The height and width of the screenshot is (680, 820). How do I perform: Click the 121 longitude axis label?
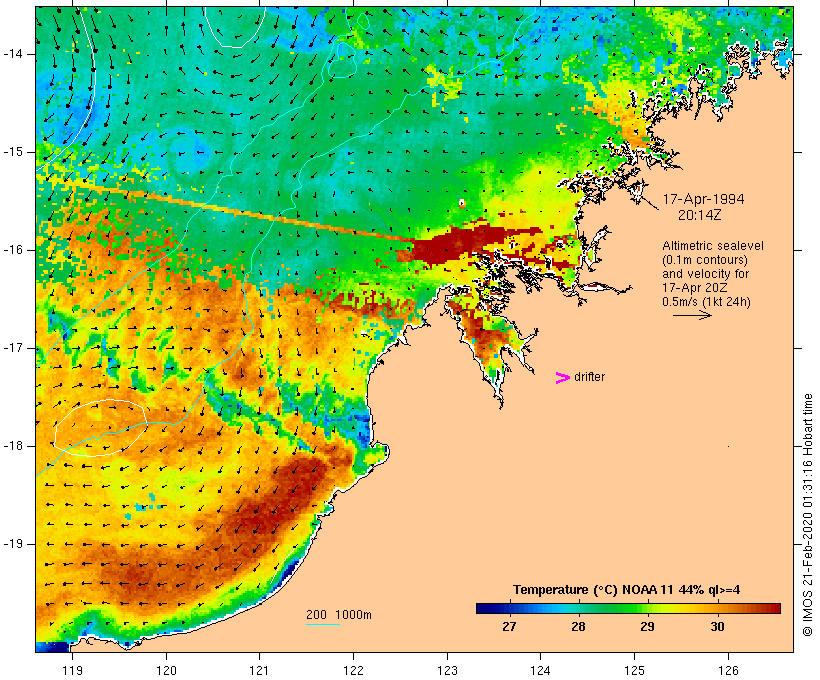pyautogui.click(x=259, y=671)
